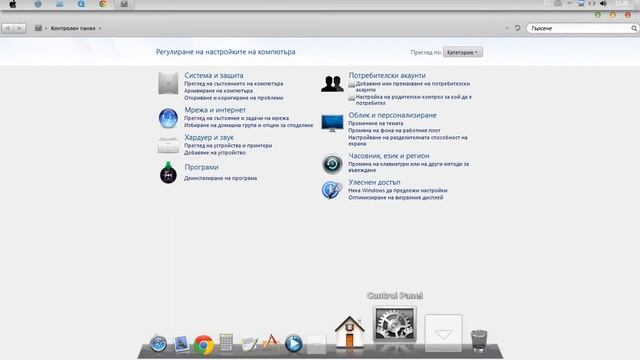Click Добавяне или премахване на потребителски акаунти
640x360 pixels.
(413, 87)
